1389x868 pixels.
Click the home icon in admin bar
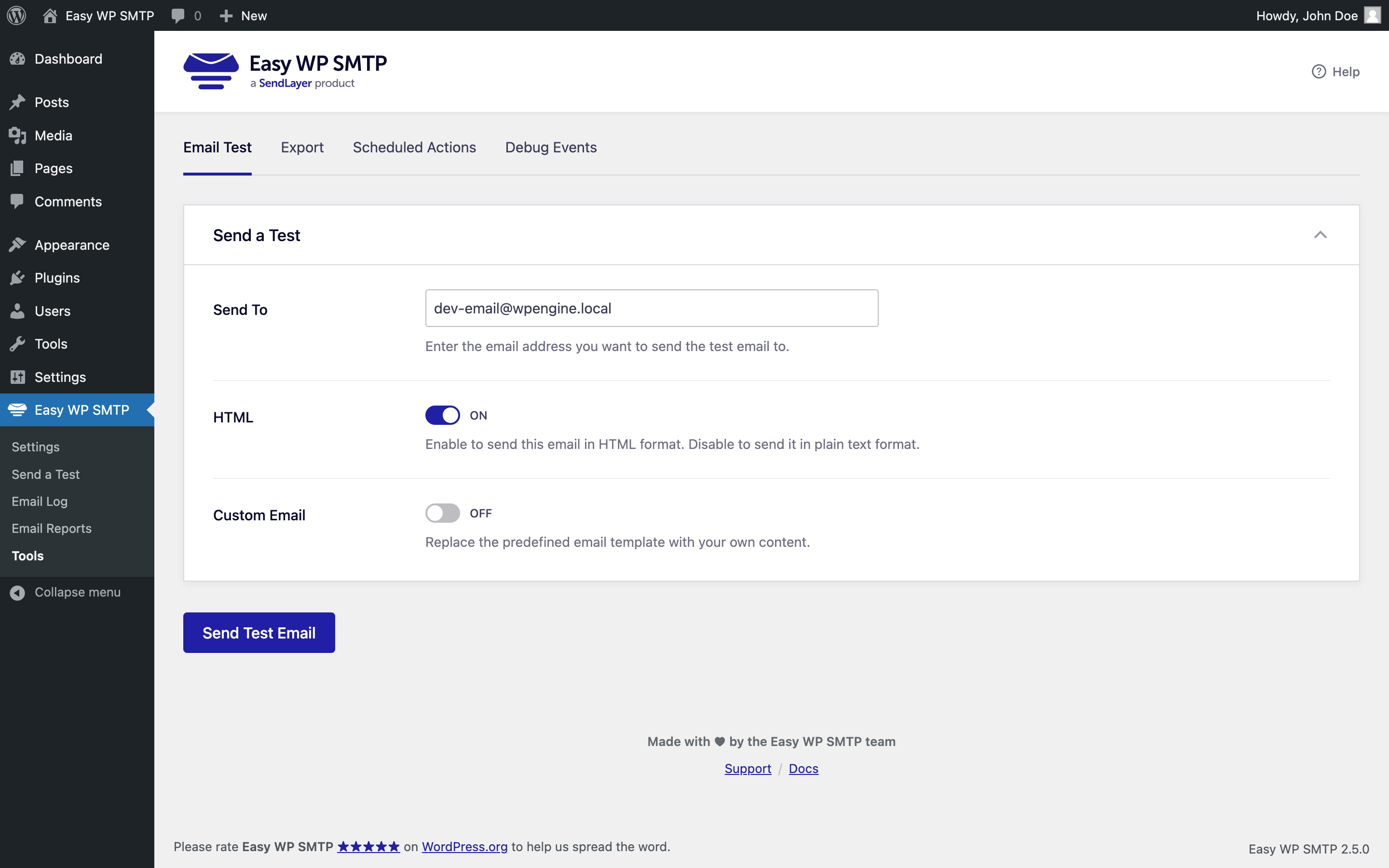pos(50,15)
